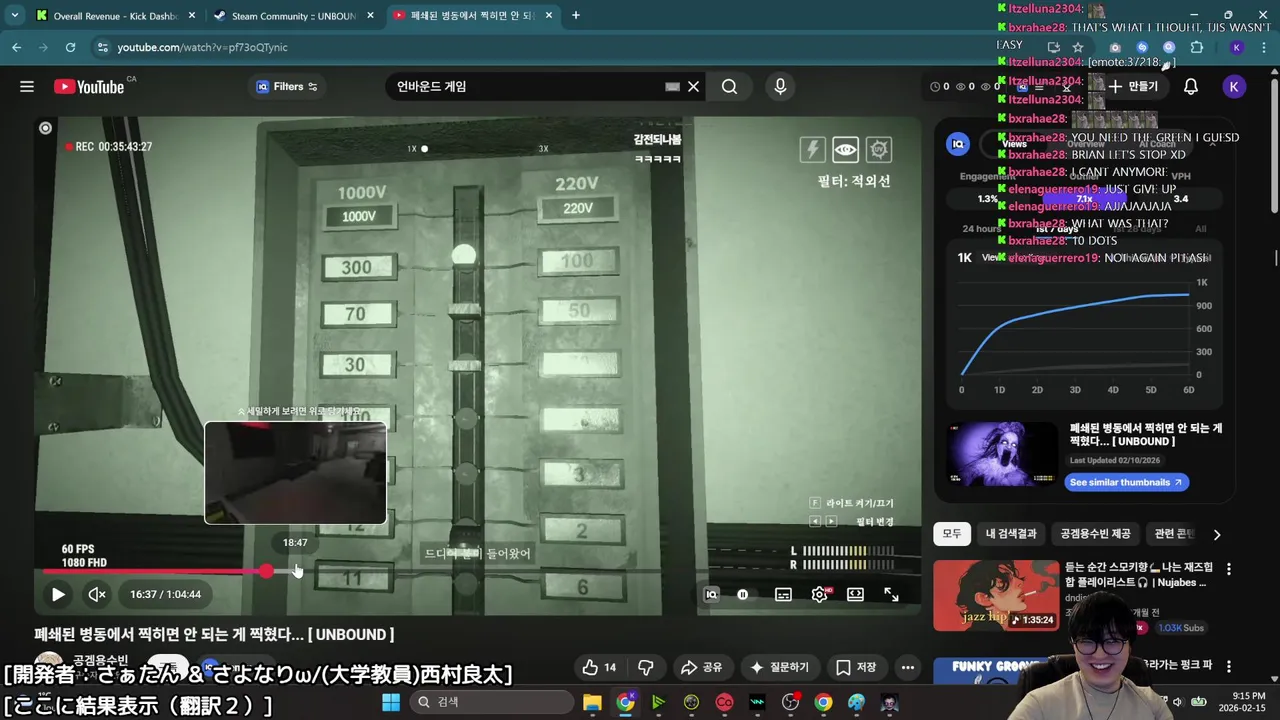Toggle subtitles in the video player
1280x720 pixels.
(x=783, y=594)
